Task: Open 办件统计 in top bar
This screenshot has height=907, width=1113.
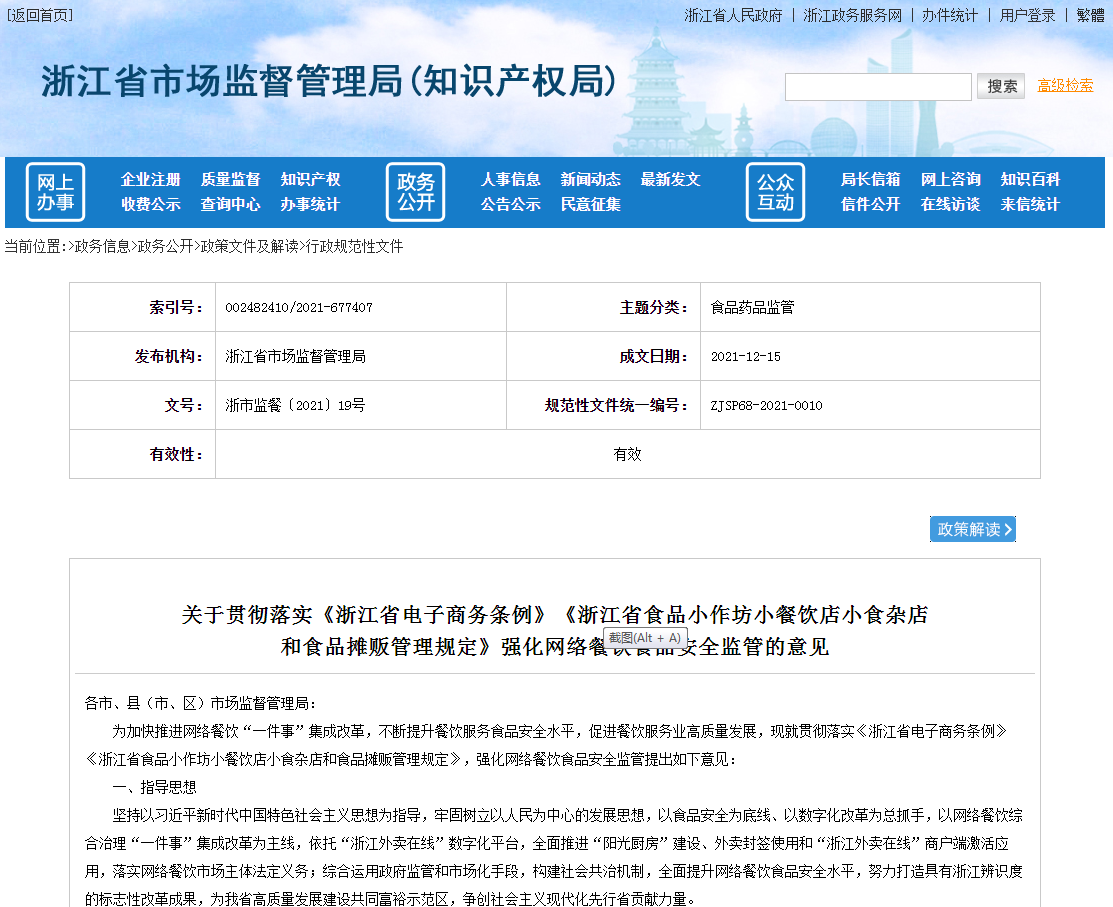Action: point(950,15)
